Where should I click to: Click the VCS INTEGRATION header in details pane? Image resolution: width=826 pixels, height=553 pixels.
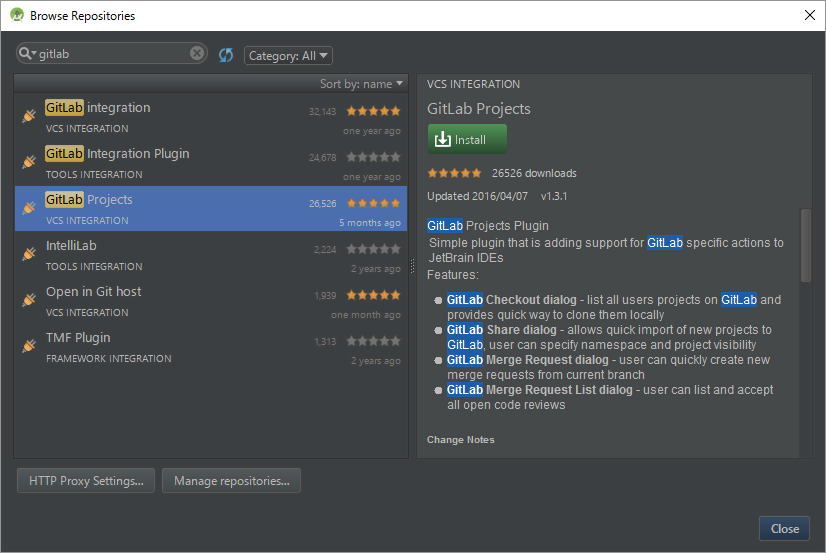pos(473,84)
